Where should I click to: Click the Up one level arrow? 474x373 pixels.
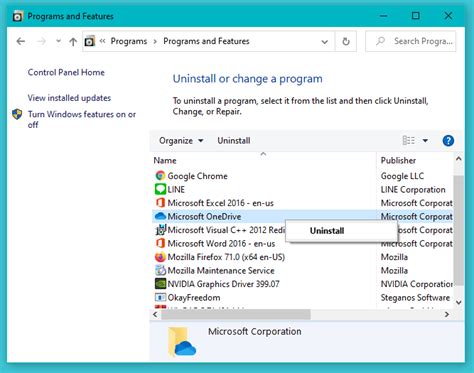click(73, 41)
